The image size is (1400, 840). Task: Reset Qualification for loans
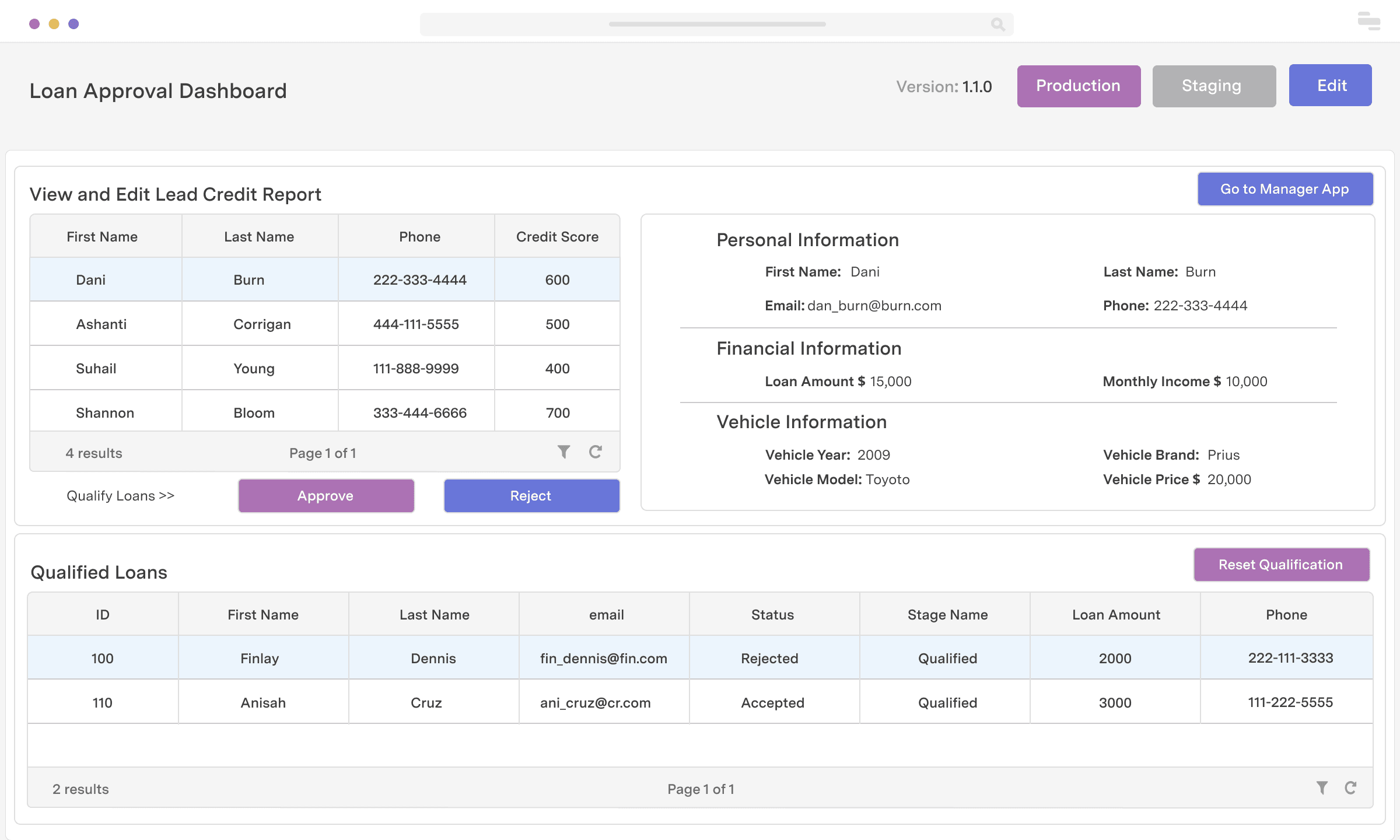(x=1281, y=564)
